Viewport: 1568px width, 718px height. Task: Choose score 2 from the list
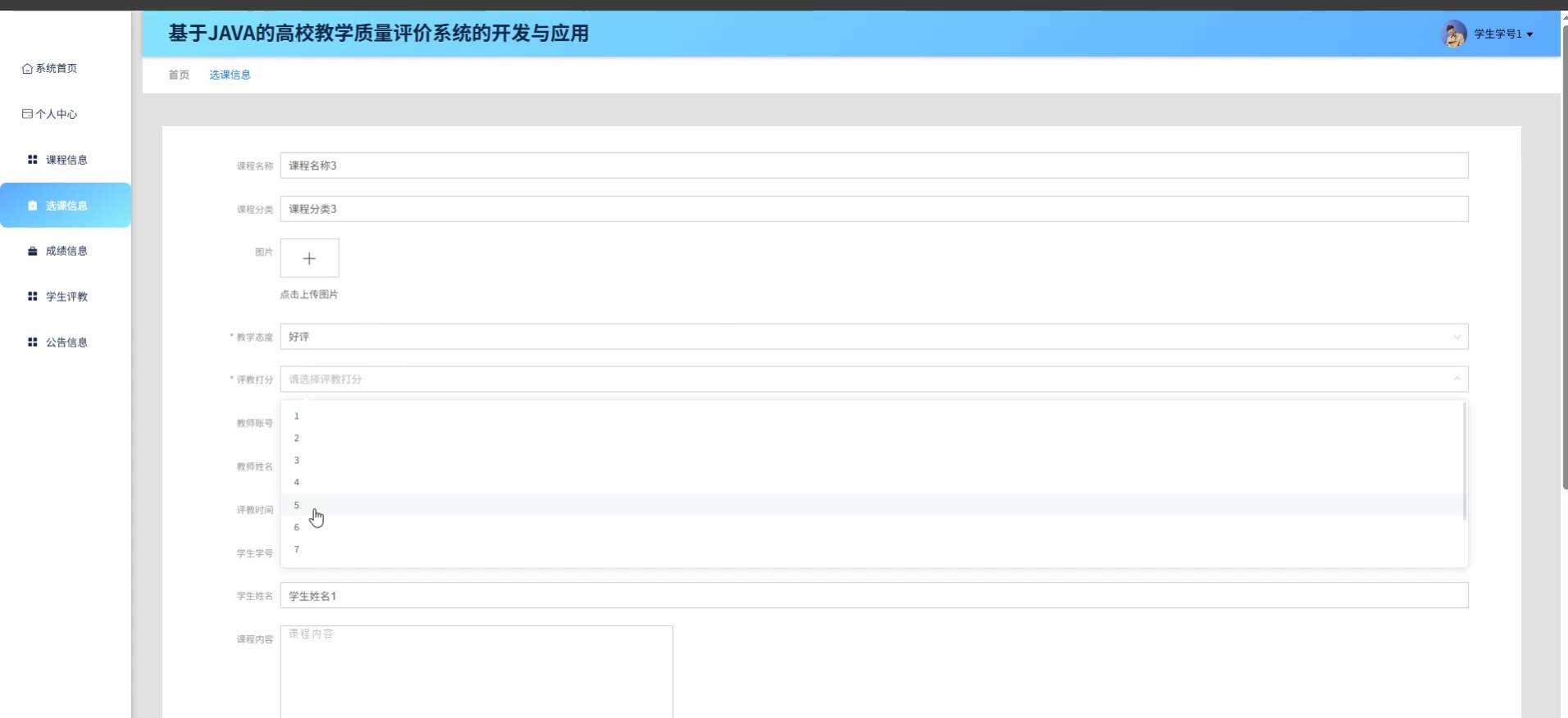coord(872,439)
